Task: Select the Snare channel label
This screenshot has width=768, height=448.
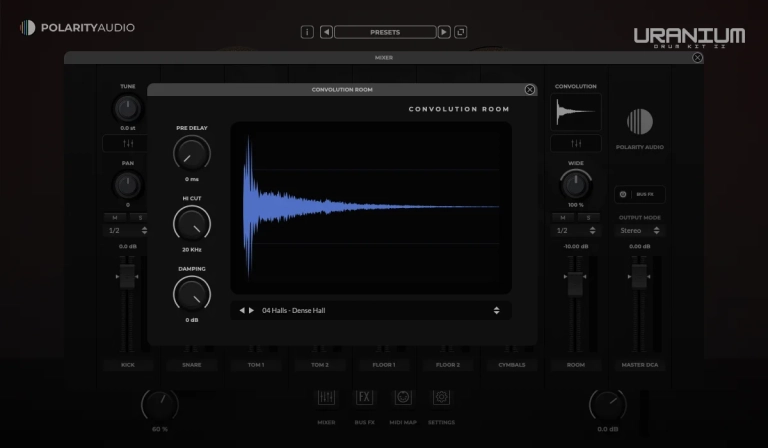Action: click(x=192, y=365)
